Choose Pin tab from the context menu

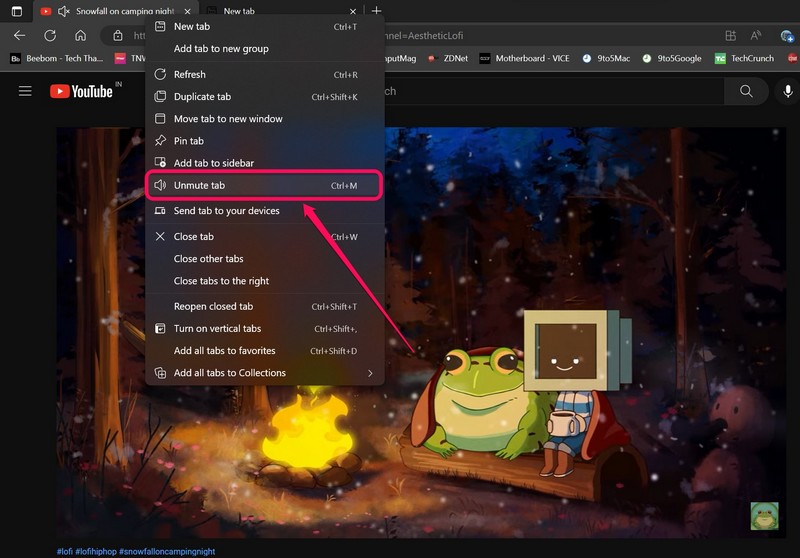[x=189, y=141]
